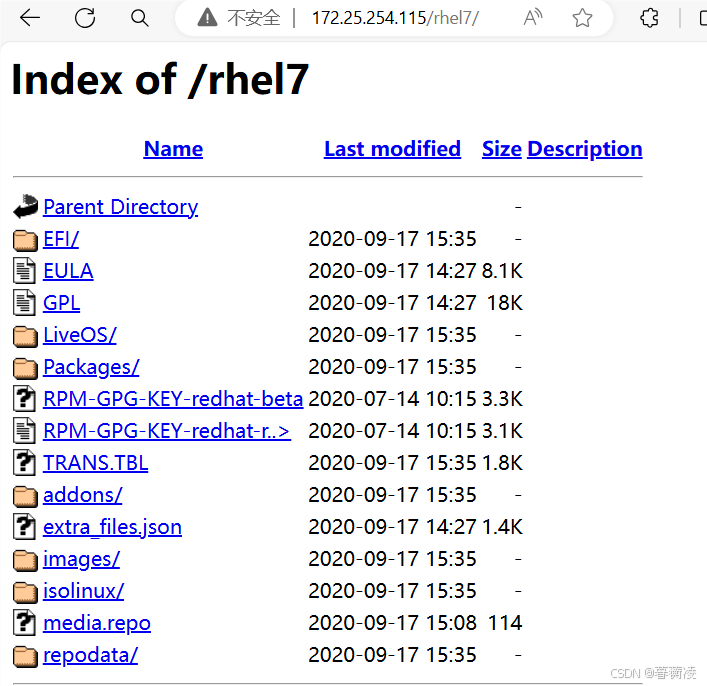Click the redhat-r..> key size 3.1K

coord(502,431)
